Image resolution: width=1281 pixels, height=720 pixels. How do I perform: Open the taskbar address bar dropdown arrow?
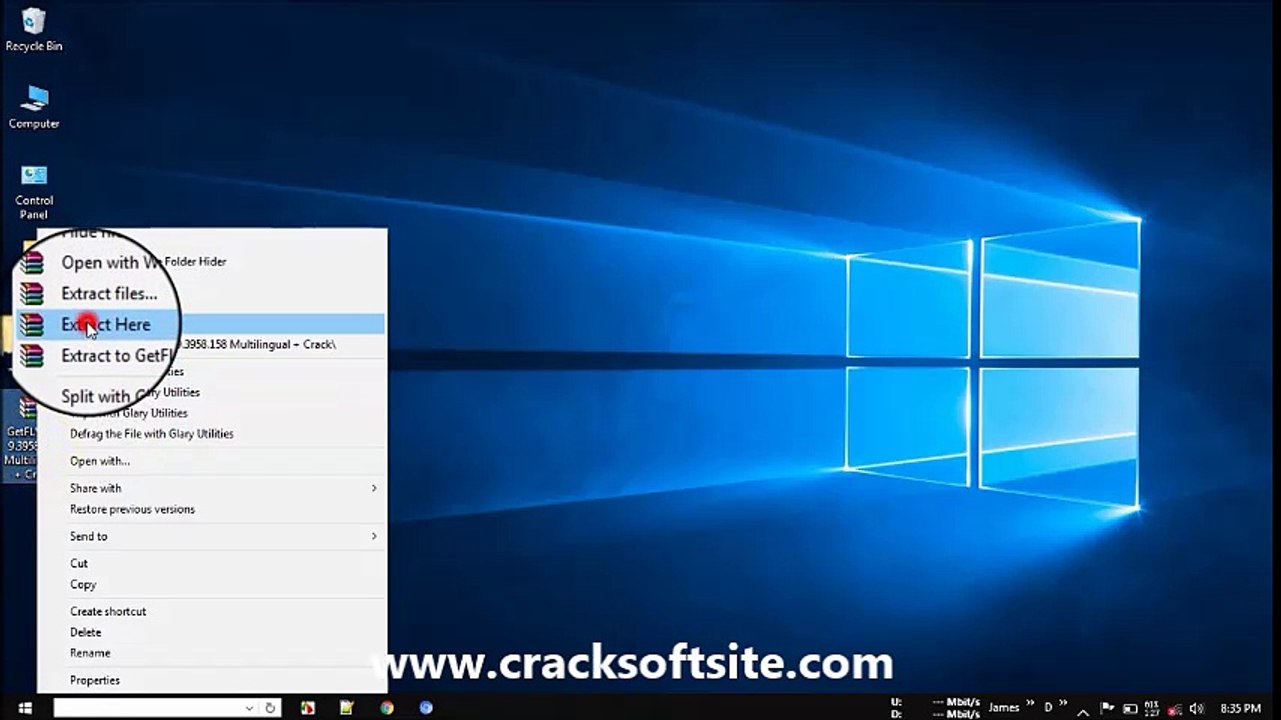coord(249,708)
